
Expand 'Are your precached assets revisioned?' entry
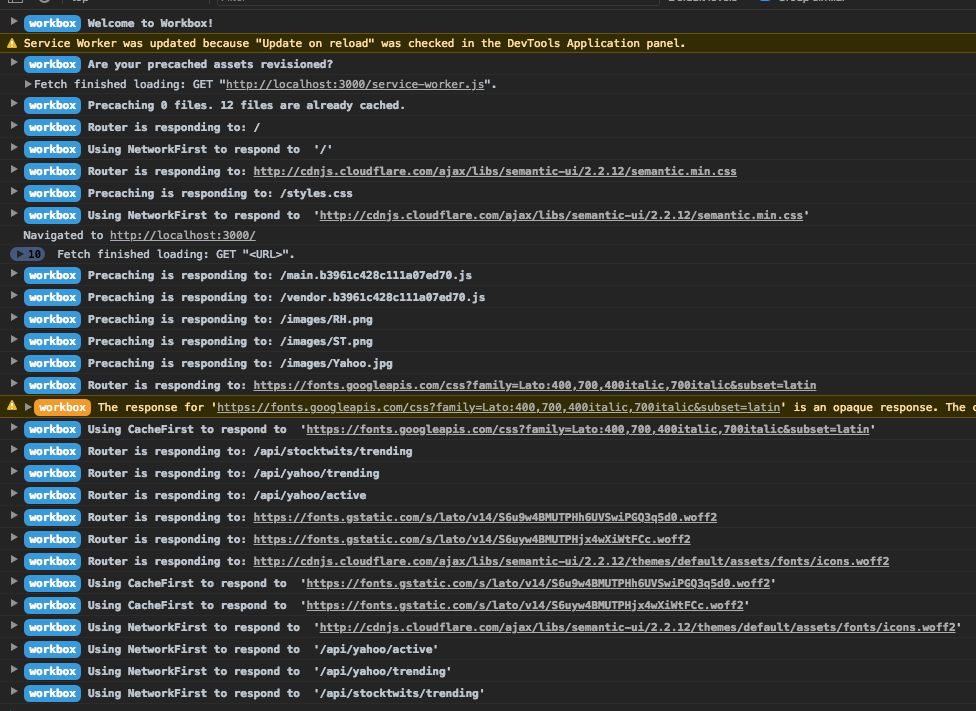click(12, 64)
